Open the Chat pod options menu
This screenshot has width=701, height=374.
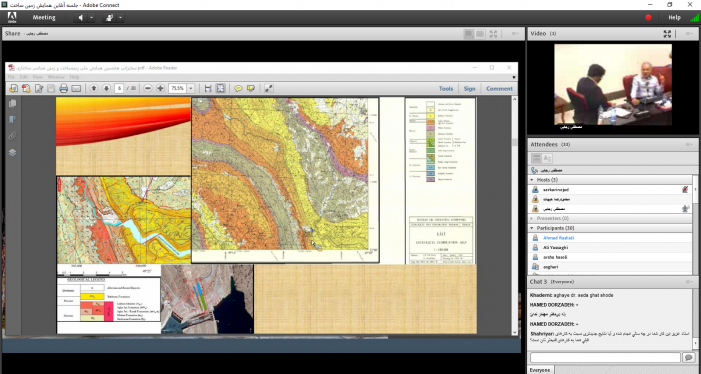point(689,282)
